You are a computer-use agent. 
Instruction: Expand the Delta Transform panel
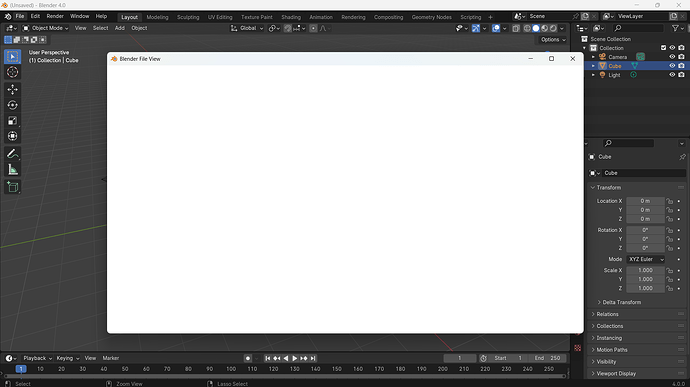(621, 302)
